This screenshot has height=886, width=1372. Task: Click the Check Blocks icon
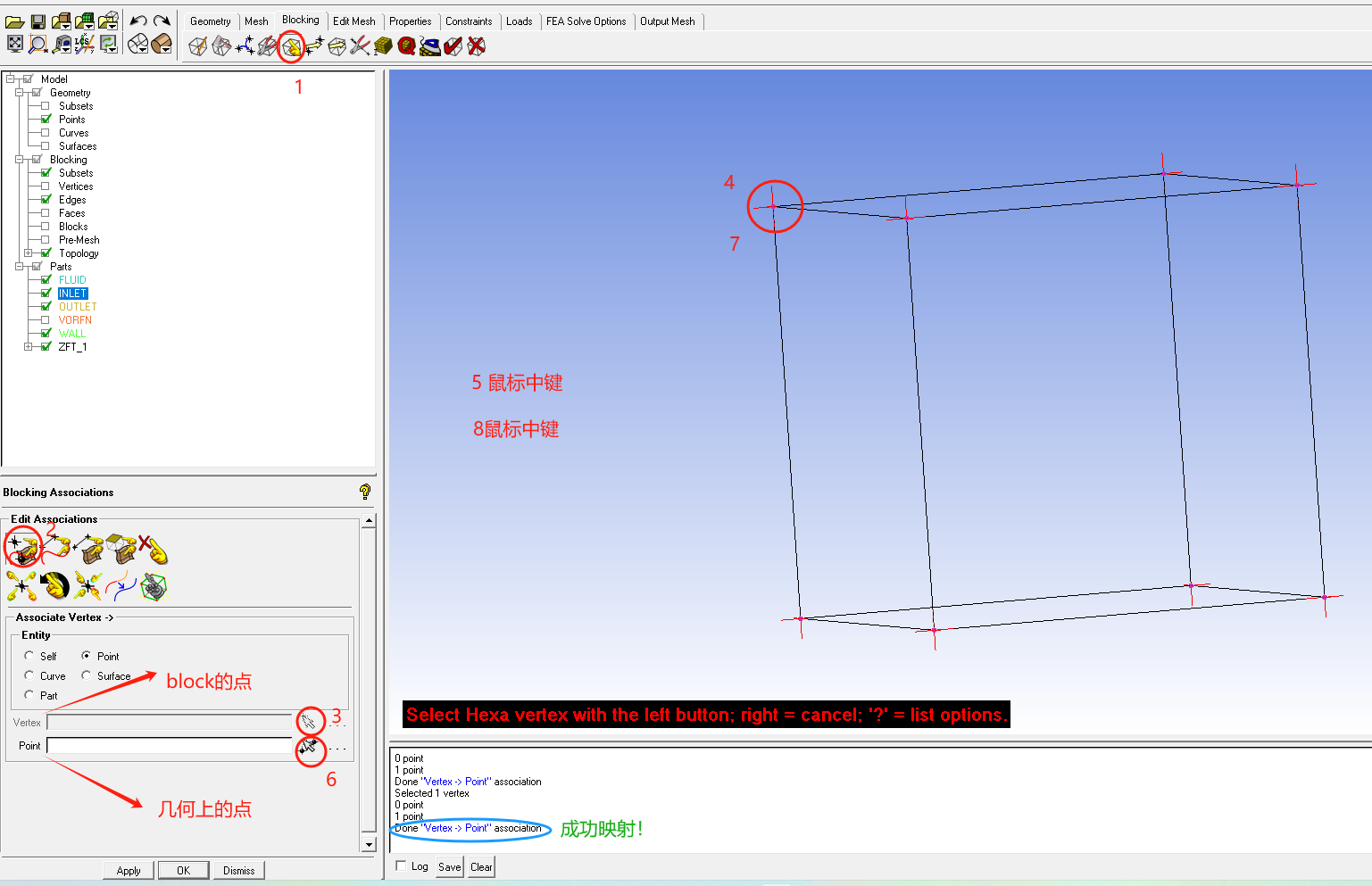coord(453,46)
